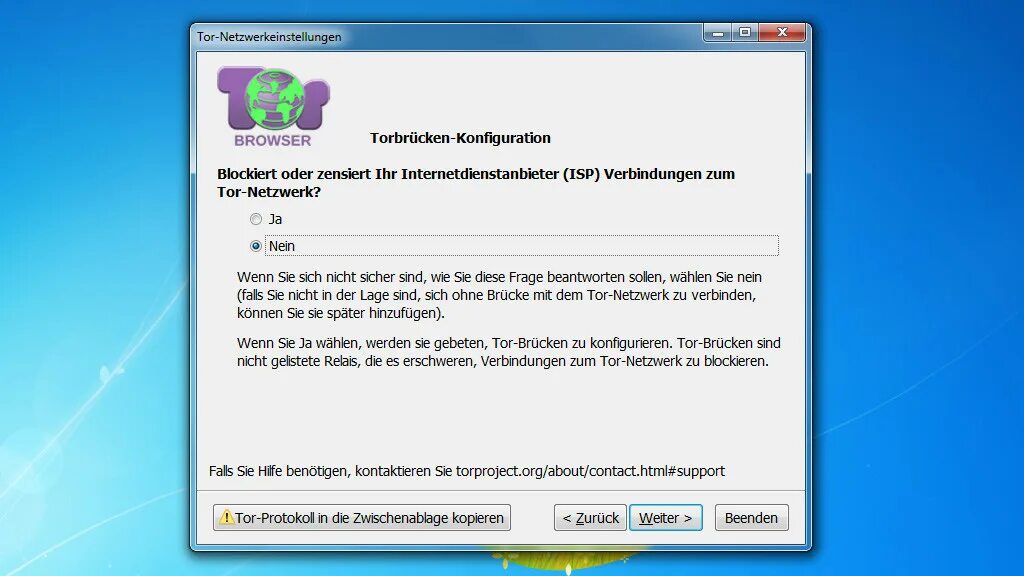The height and width of the screenshot is (576, 1024).
Task: Minimize the Tor-Netzwerkeinstellungen window
Action: tap(717, 33)
